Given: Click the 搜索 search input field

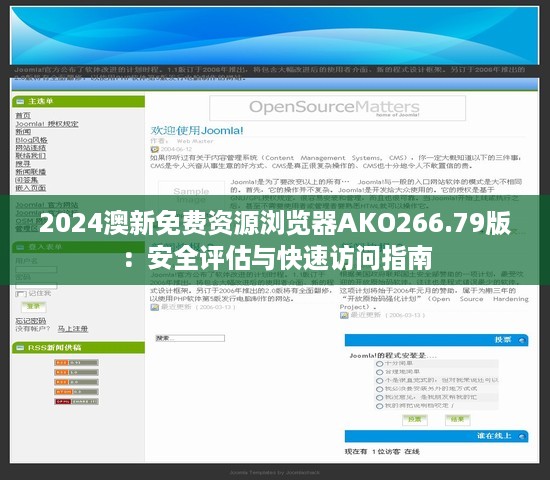Looking at the screenshot, I should (190, 338).
